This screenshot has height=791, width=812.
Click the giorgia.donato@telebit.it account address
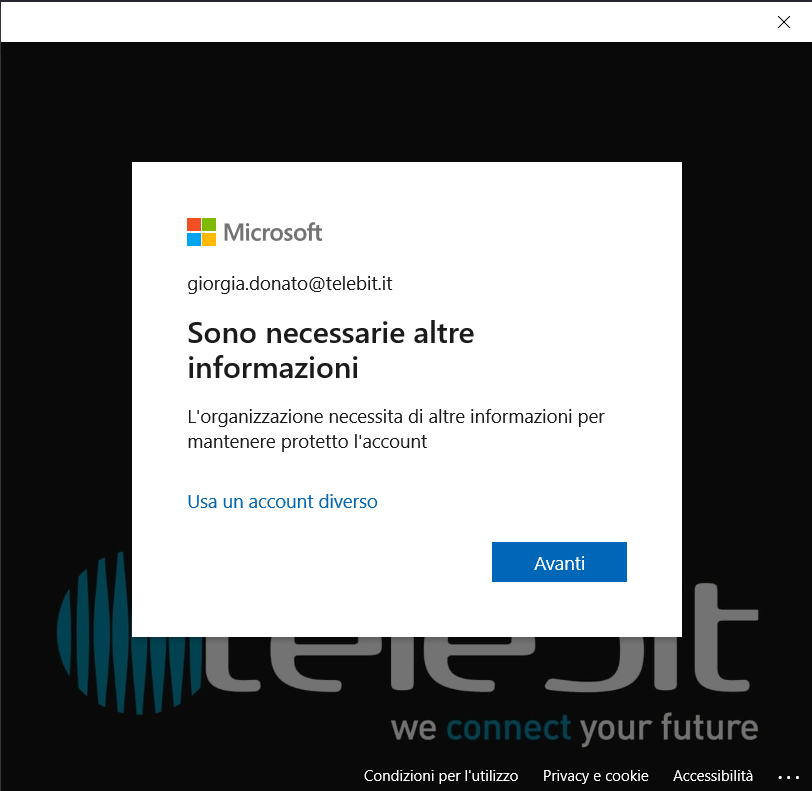point(290,284)
